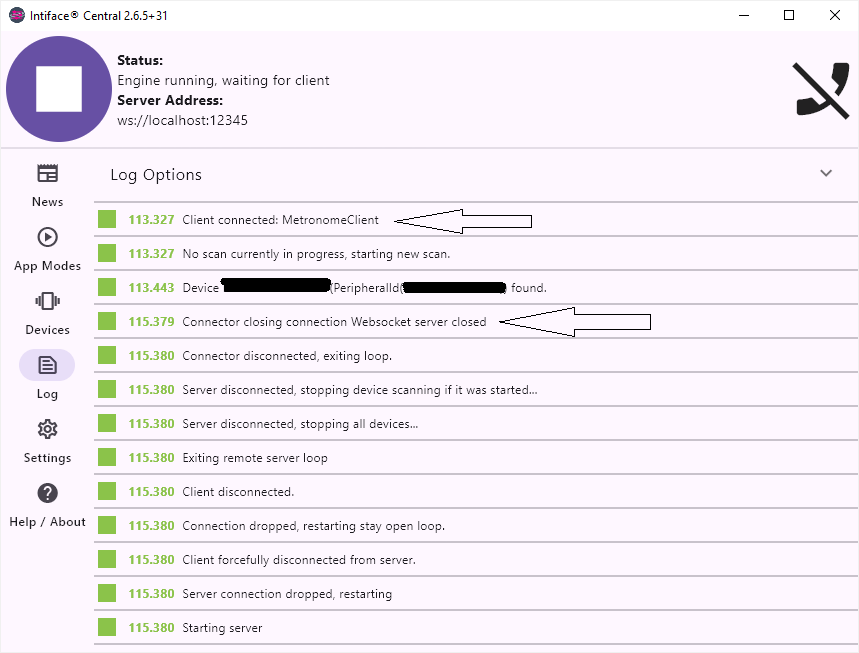This screenshot has width=859, height=653.
Task: Select 'stopping device scanning if it was started' entry
Action: (476, 389)
